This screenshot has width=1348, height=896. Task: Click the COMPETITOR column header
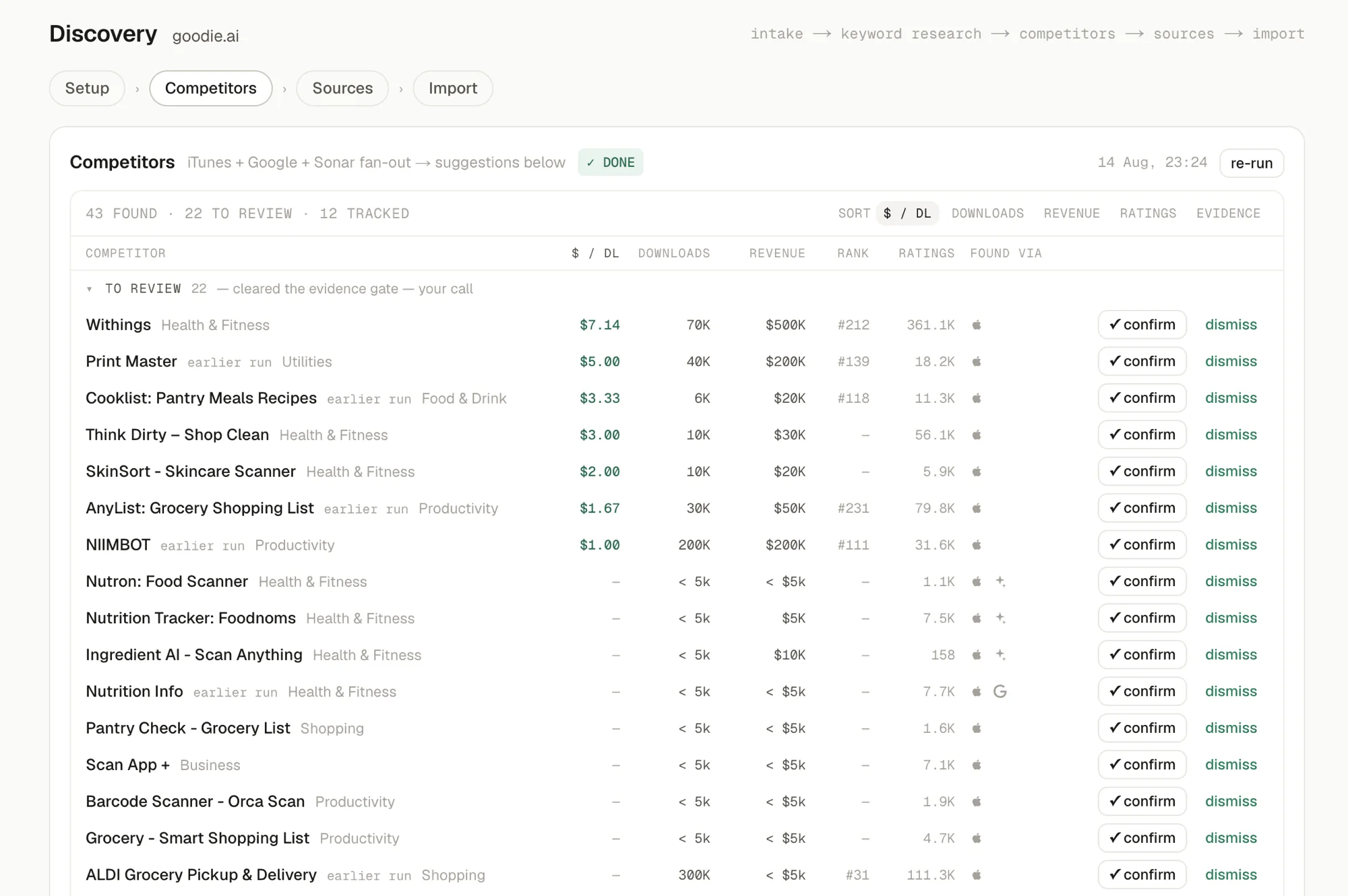[x=125, y=253]
